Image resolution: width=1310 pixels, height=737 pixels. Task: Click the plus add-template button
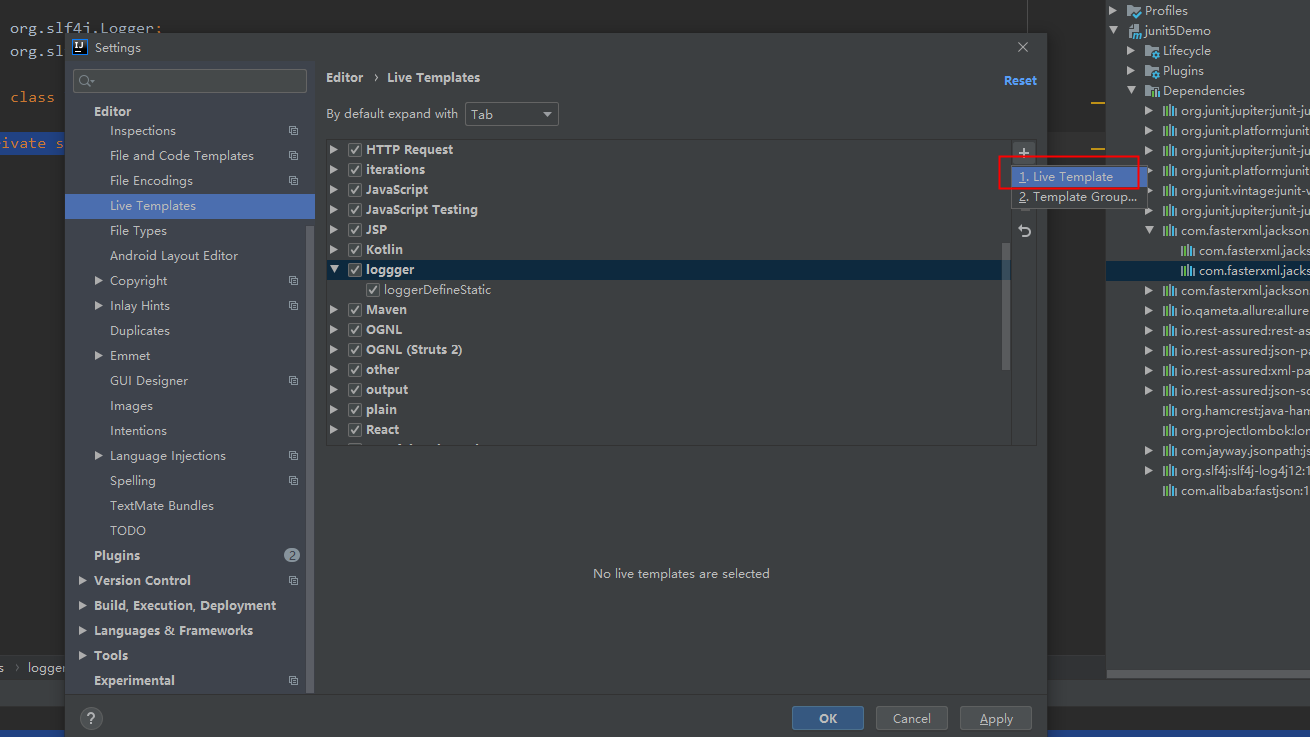tap(1024, 152)
